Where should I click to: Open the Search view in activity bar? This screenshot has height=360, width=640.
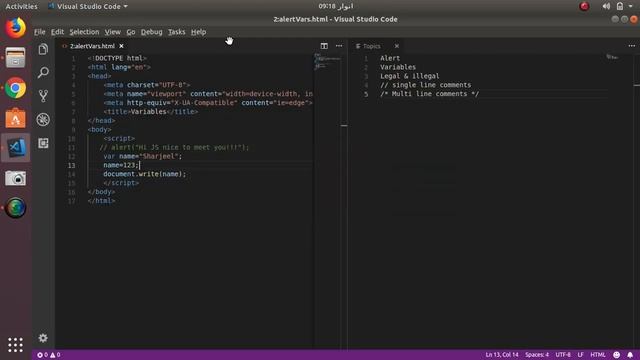(43, 73)
